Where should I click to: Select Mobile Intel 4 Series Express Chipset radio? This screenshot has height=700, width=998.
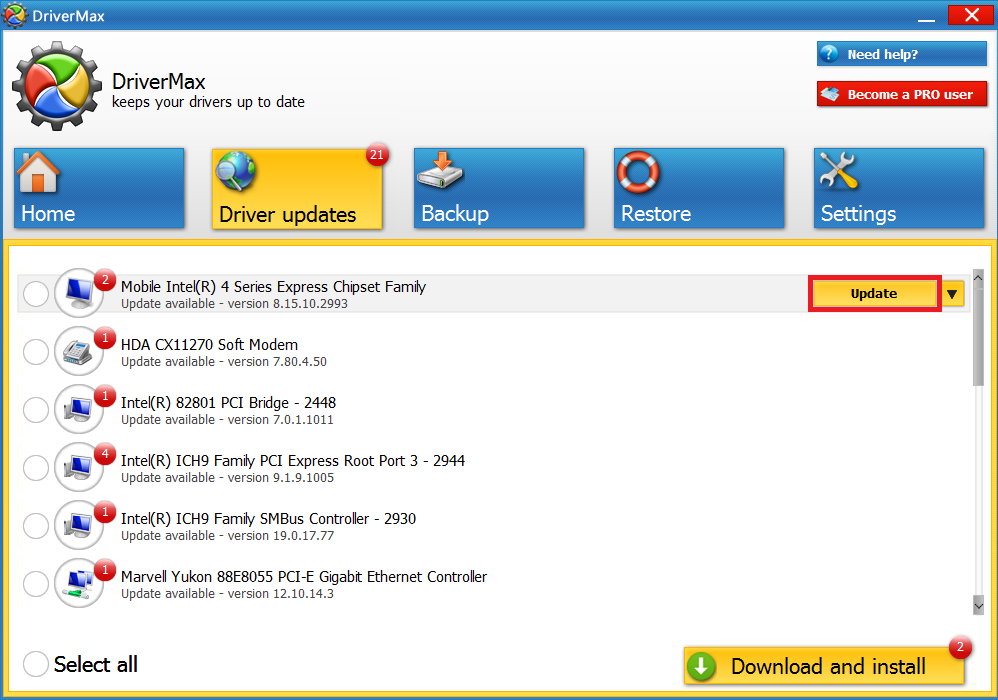[x=36, y=293]
